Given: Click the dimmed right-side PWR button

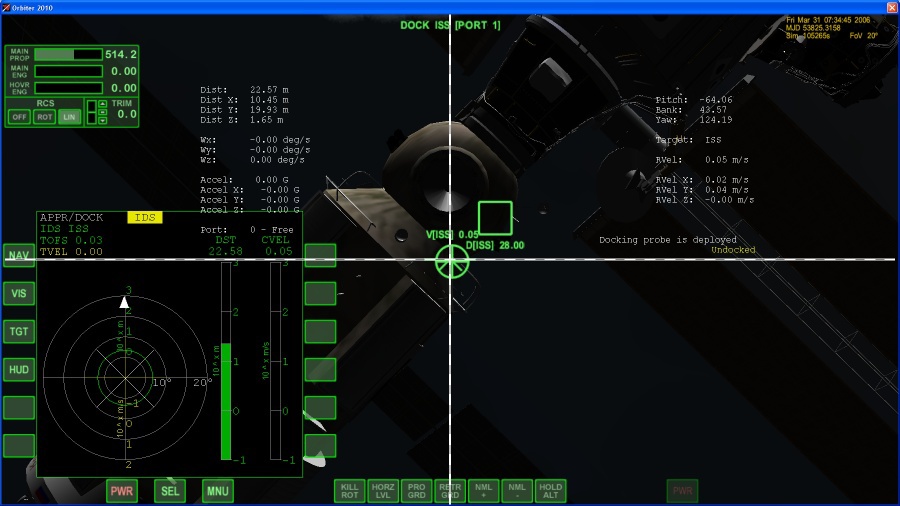Looking at the screenshot, I should (x=682, y=491).
